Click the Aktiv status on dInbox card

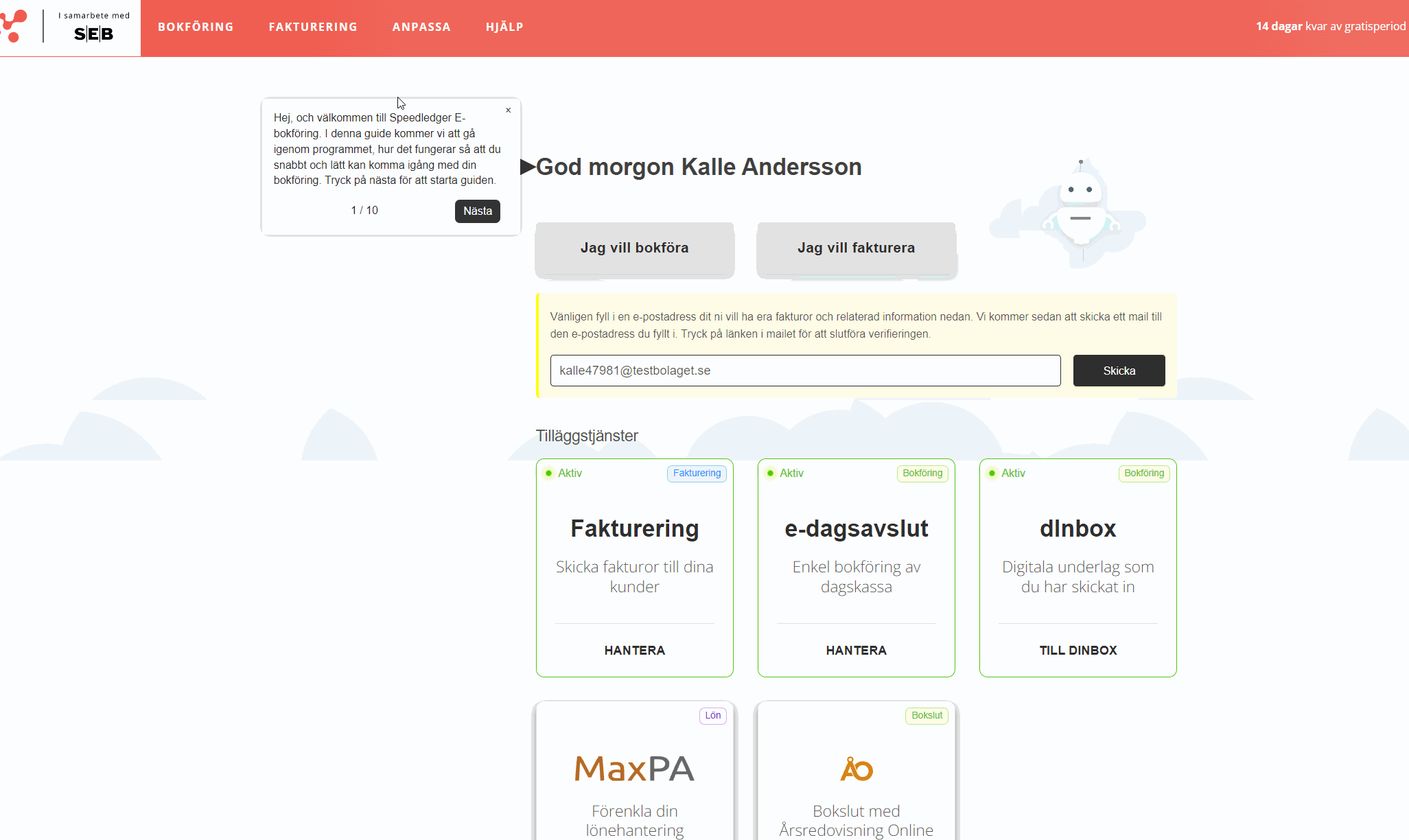click(1007, 474)
